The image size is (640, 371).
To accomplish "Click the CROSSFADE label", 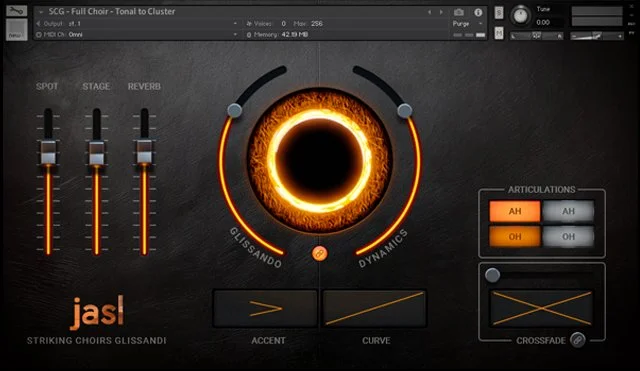I will tap(541, 340).
